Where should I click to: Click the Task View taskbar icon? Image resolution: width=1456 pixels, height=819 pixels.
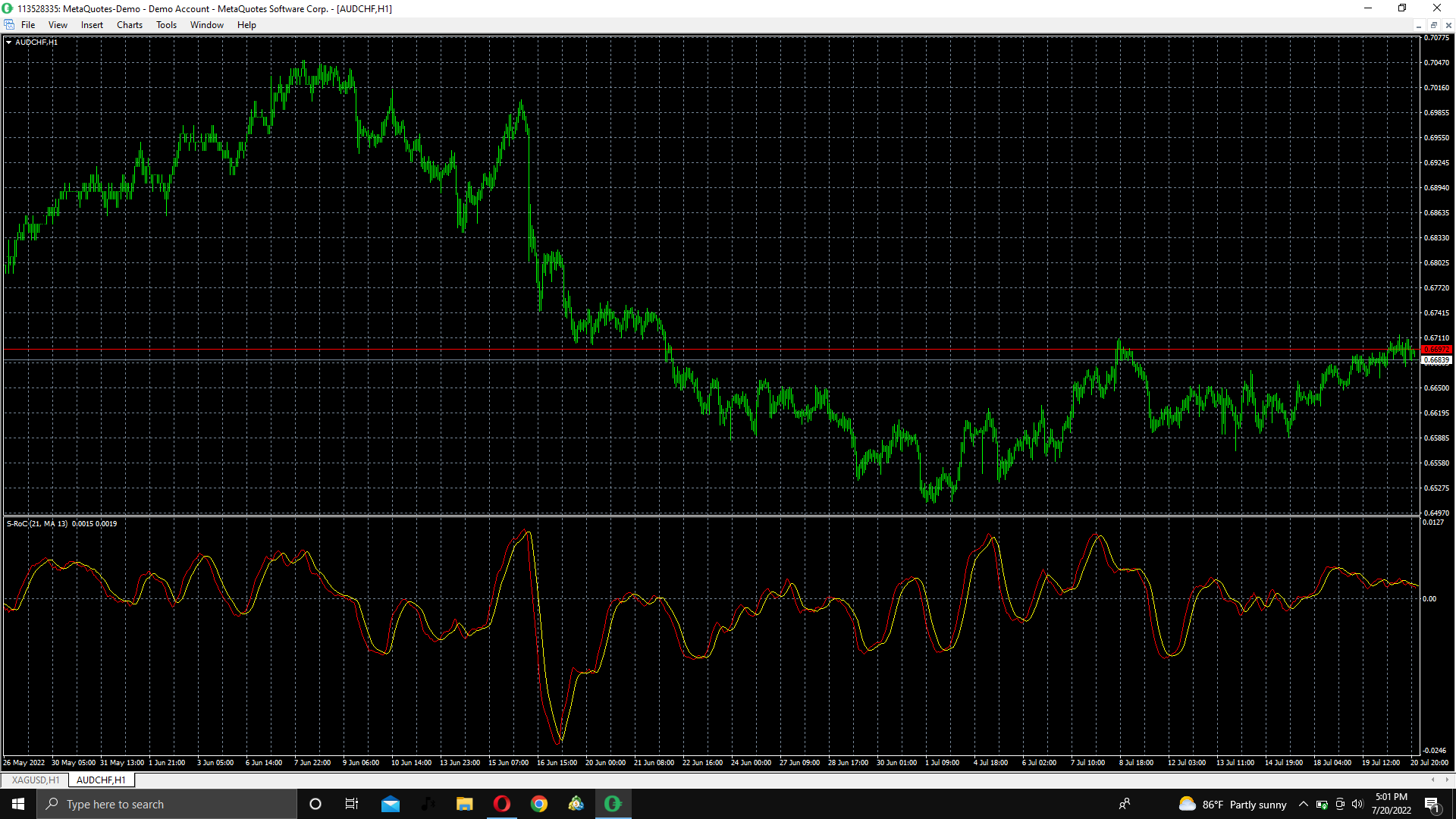coord(352,804)
